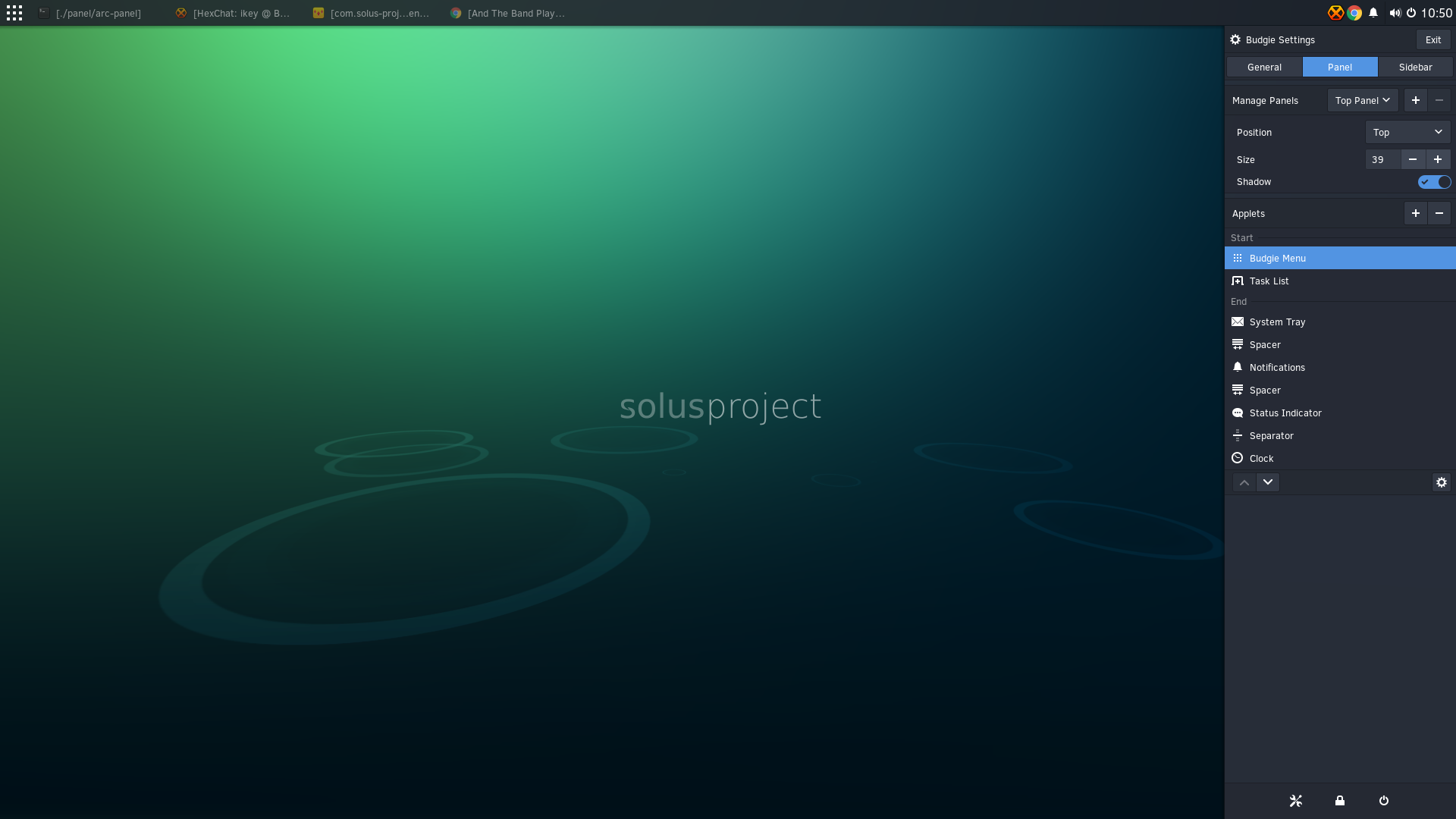The width and height of the screenshot is (1456, 819).
Task: Switch to arc-panel terminal task
Action: 90,13
